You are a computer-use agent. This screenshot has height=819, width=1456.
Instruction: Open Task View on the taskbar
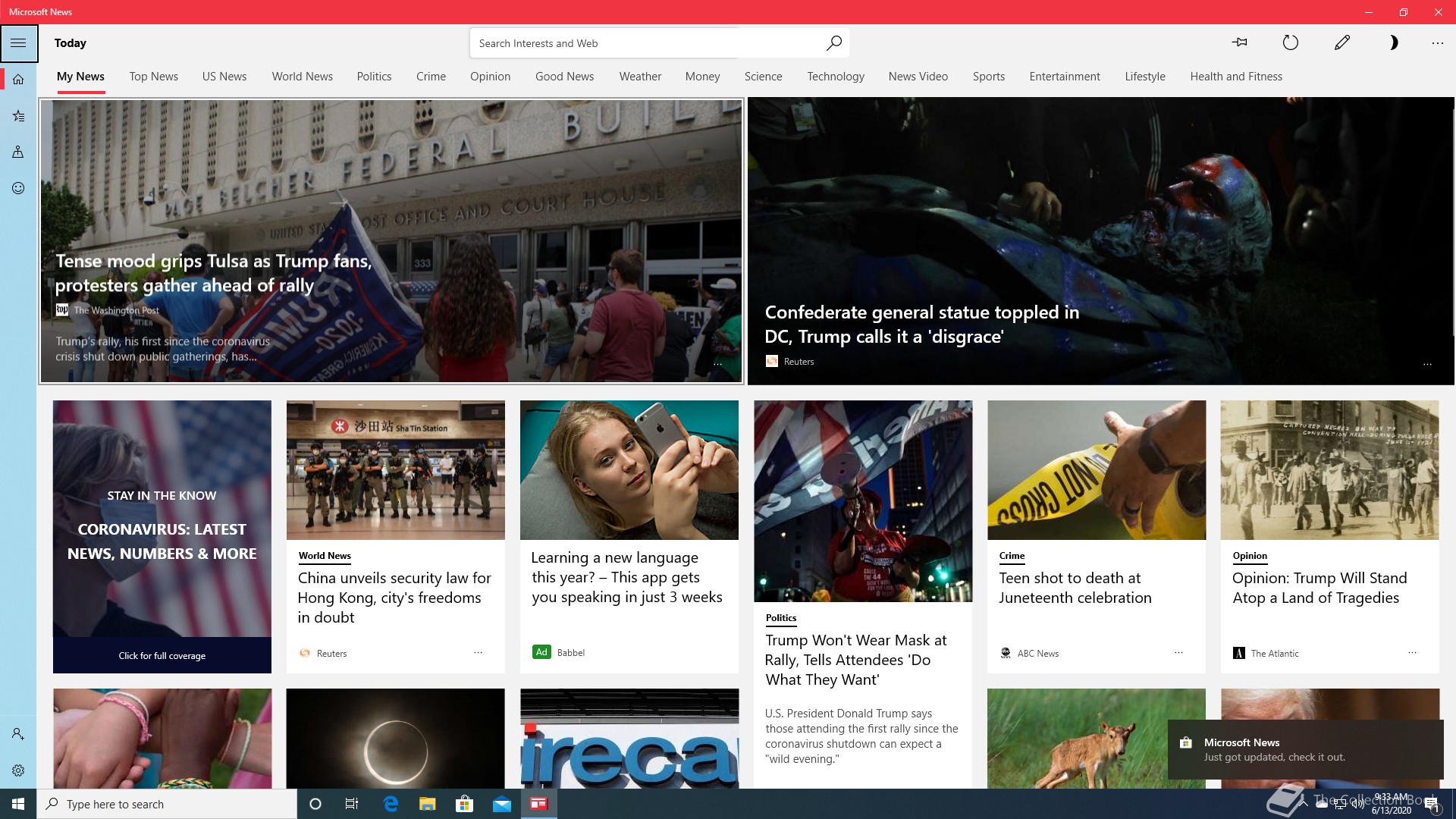pyautogui.click(x=352, y=804)
